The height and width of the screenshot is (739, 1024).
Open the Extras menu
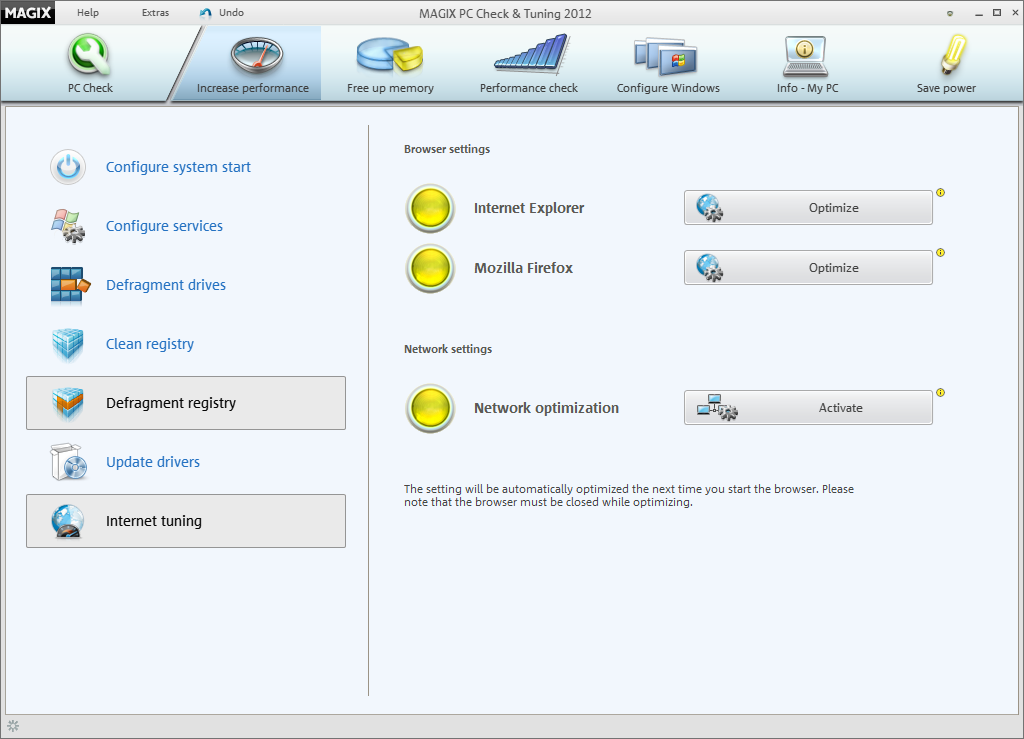point(155,12)
